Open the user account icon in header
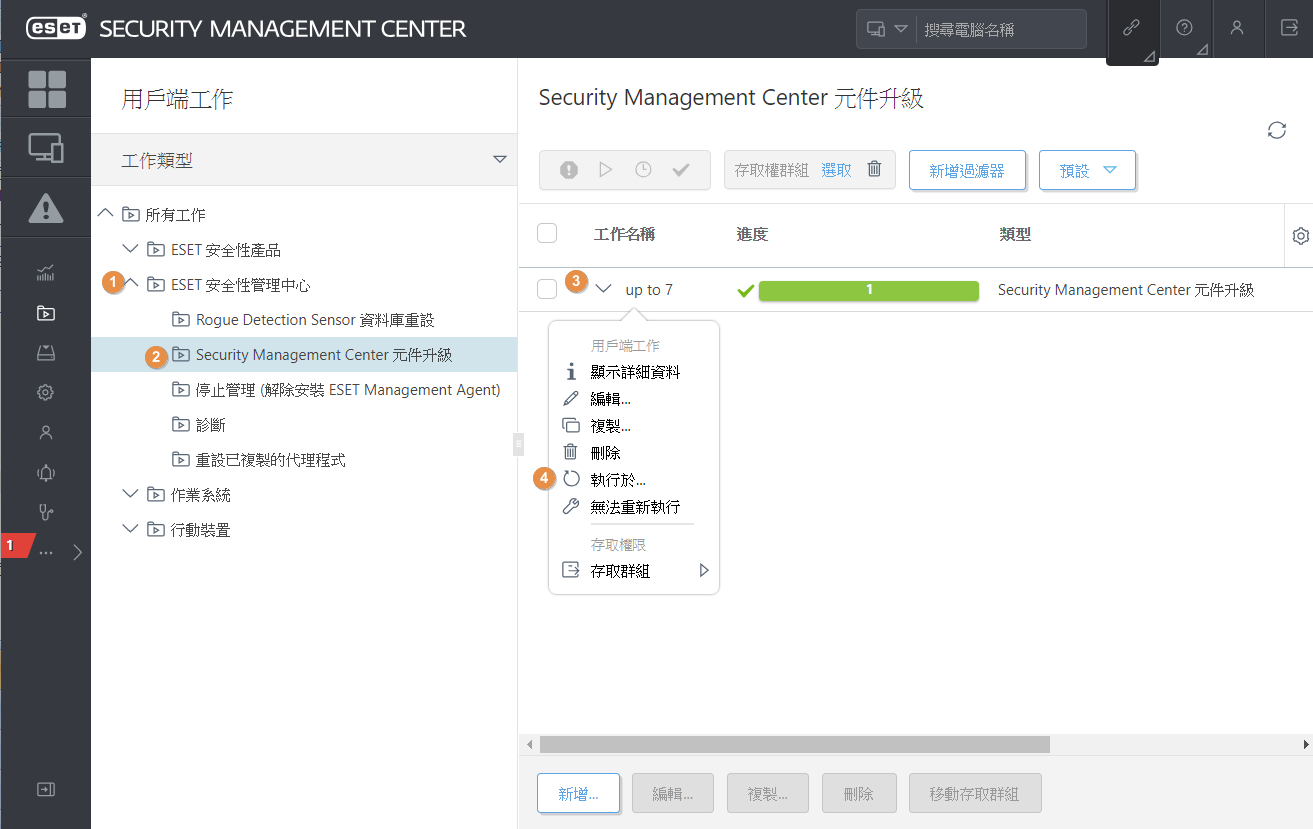This screenshot has width=1313, height=829. 1237,28
